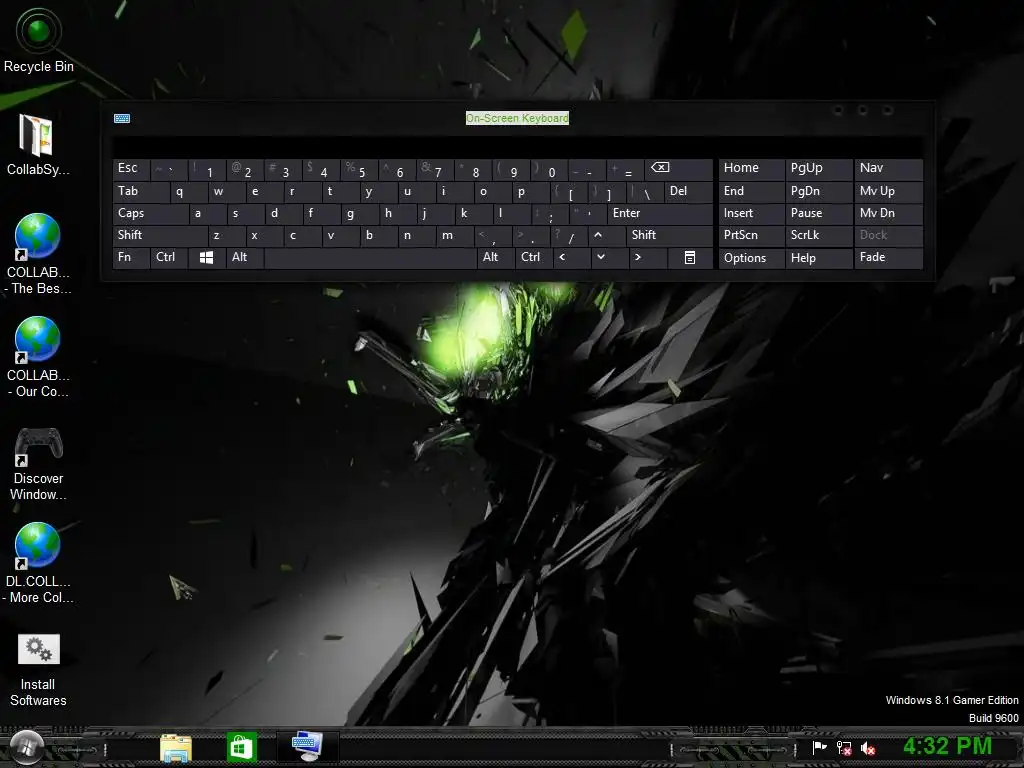The height and width of the screenshot is (768, 1024).
Task: Launch Discover Window... gamepad shortcut
Action: (38, 463)
